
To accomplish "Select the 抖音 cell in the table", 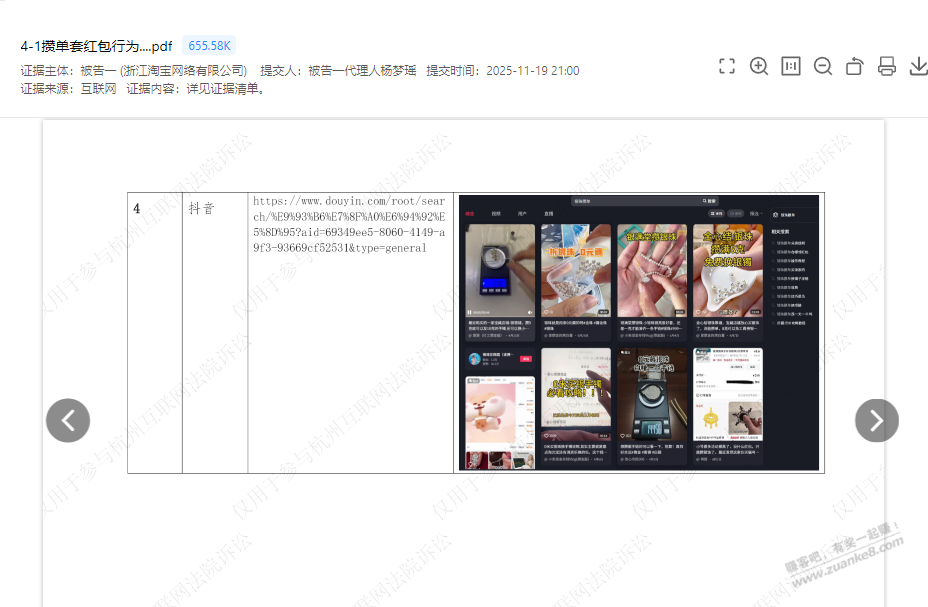I will [x=201, y=209].
